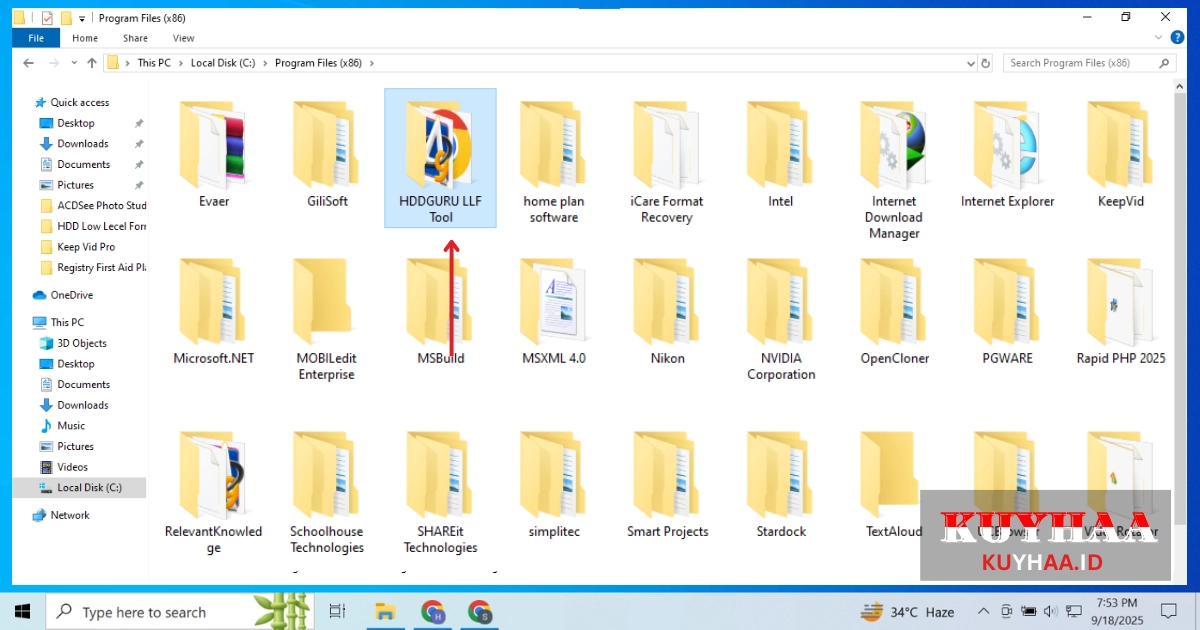This screenshot has height=630, width=1200.
Task: Select the Internet Explorer folder
Action: tap(1008, 155)
